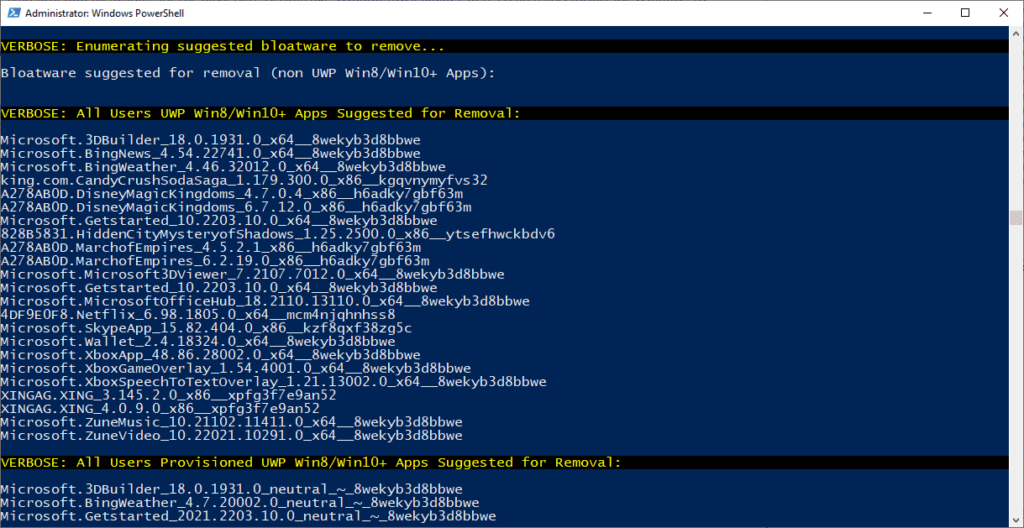This screenshot has height=528, width=1024.
Task: Click the XboxSpeechToTextOverlay package line
Action: tap(273, 382)
